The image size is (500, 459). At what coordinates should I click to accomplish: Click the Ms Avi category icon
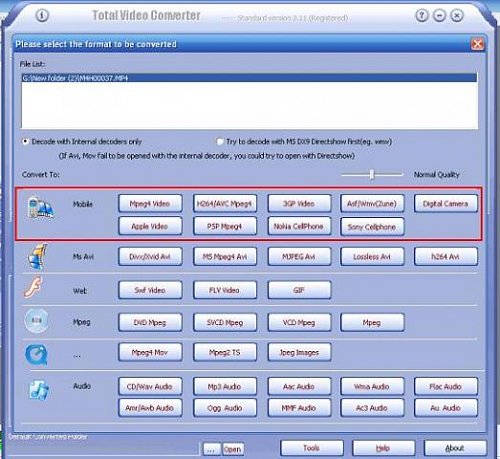tap(38, 257)
